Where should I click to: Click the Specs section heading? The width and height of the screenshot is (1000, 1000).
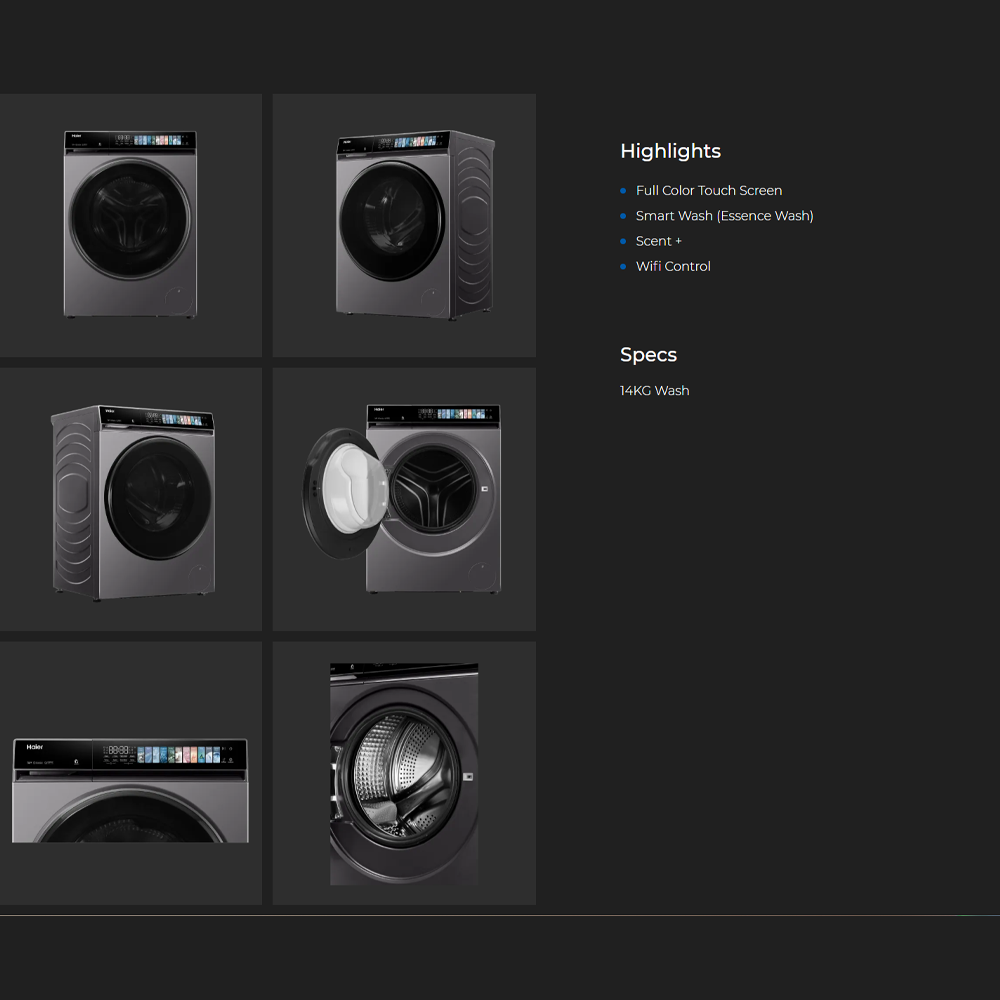(648, 355)
